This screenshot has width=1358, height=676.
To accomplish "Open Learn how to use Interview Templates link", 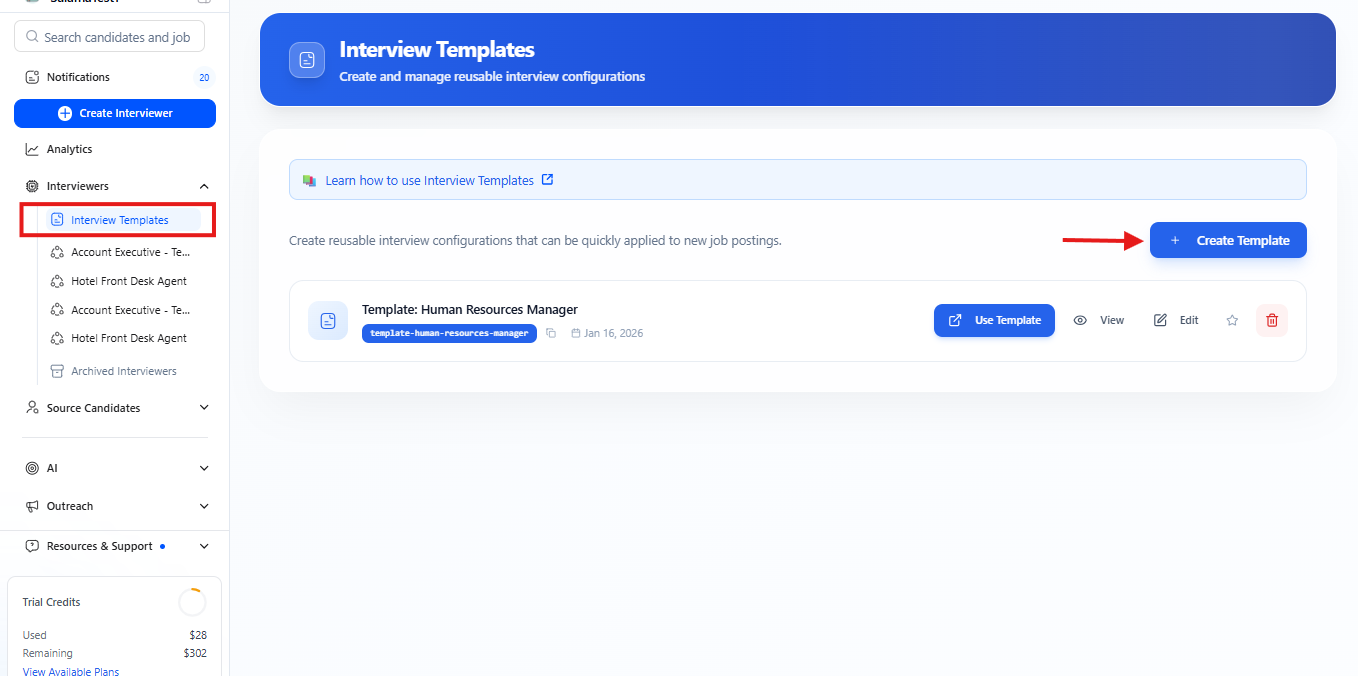I will [x=430, y=181].
